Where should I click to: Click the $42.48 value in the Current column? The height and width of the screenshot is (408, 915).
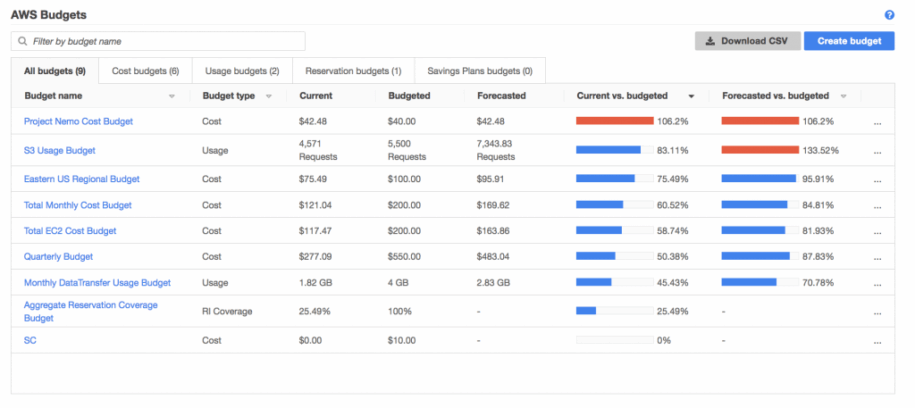point(313,121)
